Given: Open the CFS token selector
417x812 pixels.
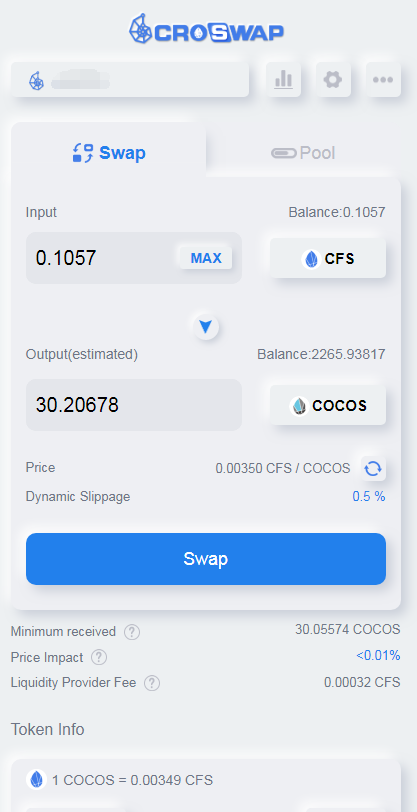Looking at the screenshot, I should click(328, 258).
